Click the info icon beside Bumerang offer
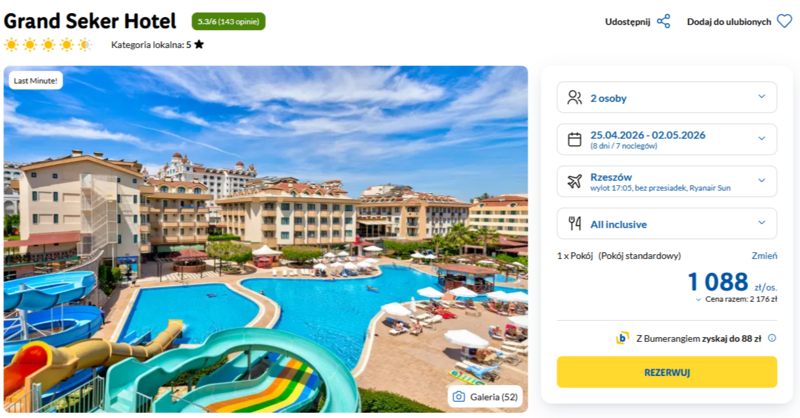The width and height of the screenshot is (800, 418). coord(772,338)
